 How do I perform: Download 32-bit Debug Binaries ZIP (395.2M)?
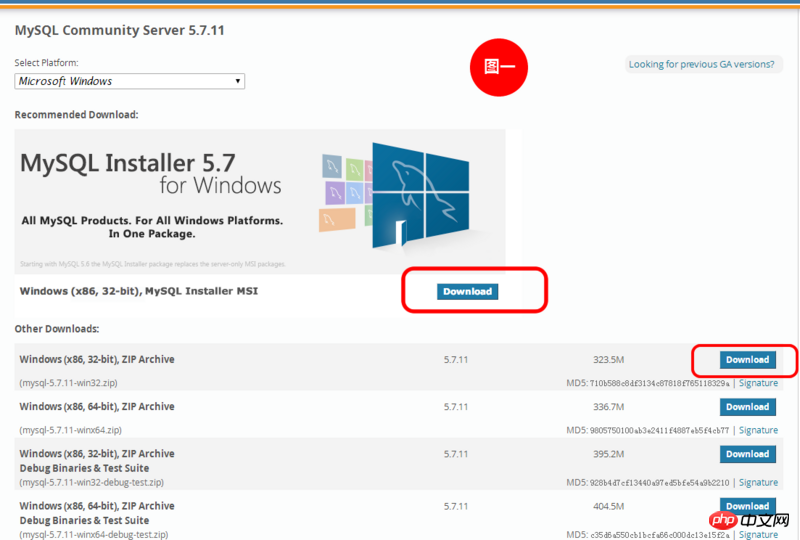click(747, 454)
